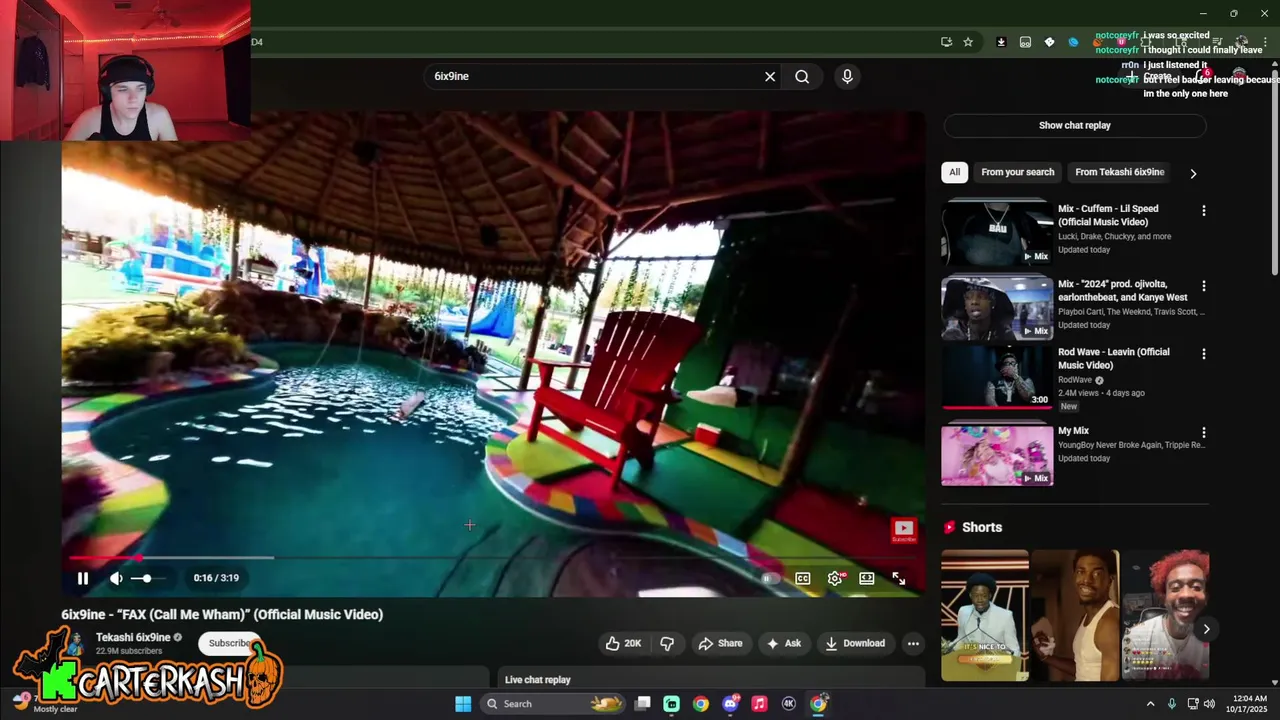Click Show chat replay

[x=1075, y=125]
